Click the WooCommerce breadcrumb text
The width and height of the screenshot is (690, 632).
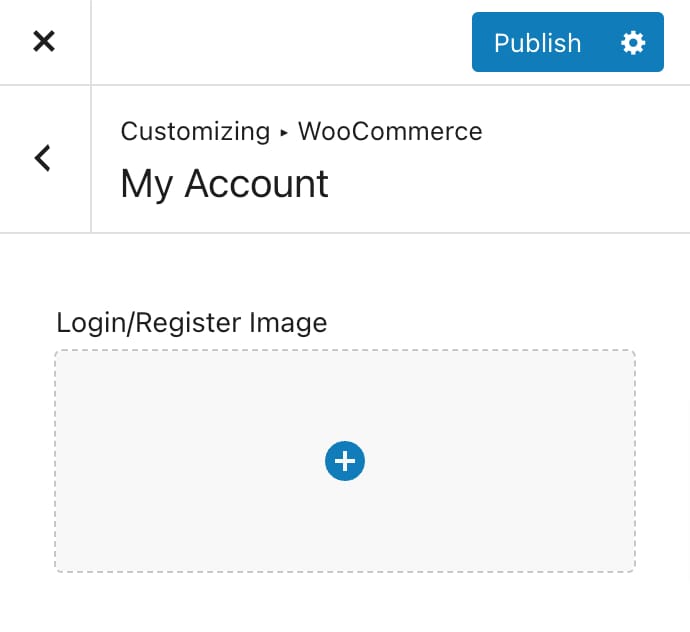(390, 131)
